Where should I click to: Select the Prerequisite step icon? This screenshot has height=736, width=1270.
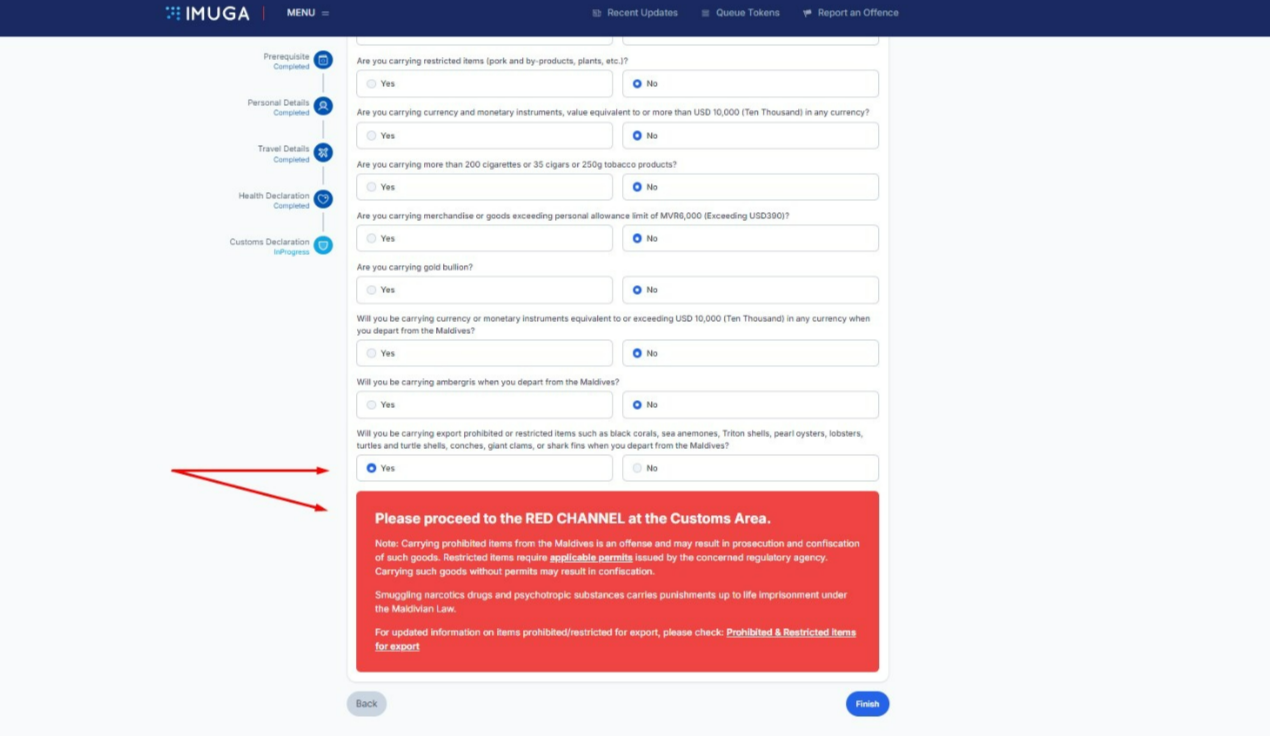click(x=323, y=60)
